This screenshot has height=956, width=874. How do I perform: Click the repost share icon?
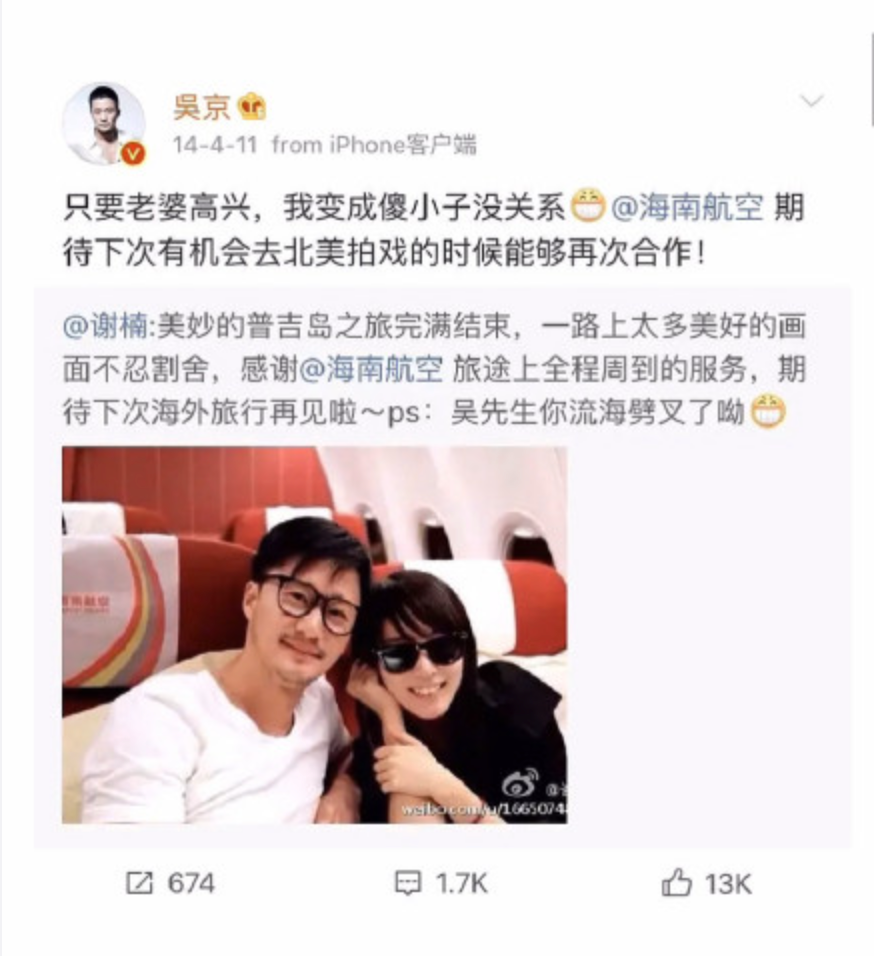pyautogui.click(x=139, y=883)
